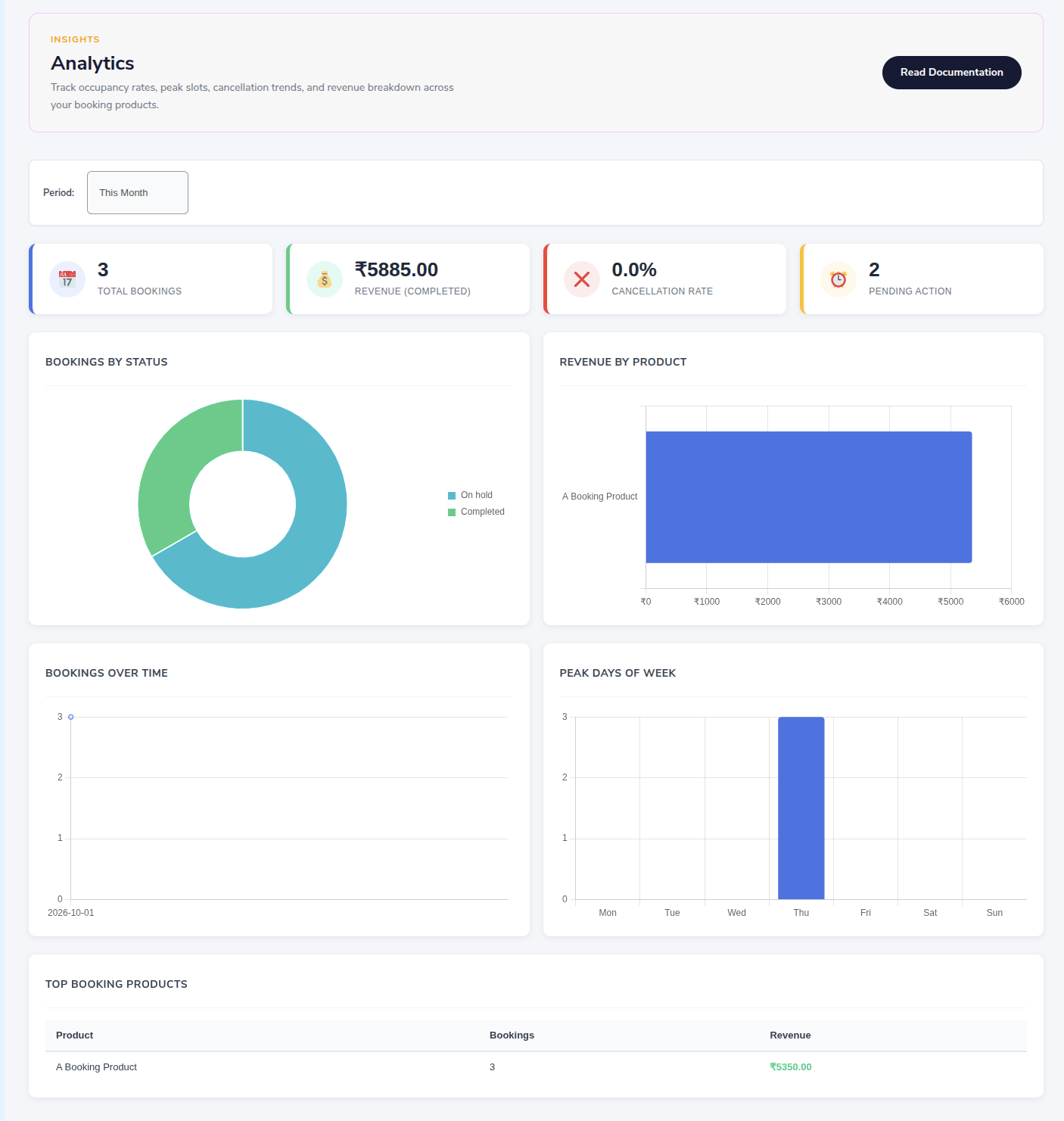This screenshot has width=1064, height=1121.
Task: Click the A Booking Product revenue bar
Action: click(x=808, y=497)
